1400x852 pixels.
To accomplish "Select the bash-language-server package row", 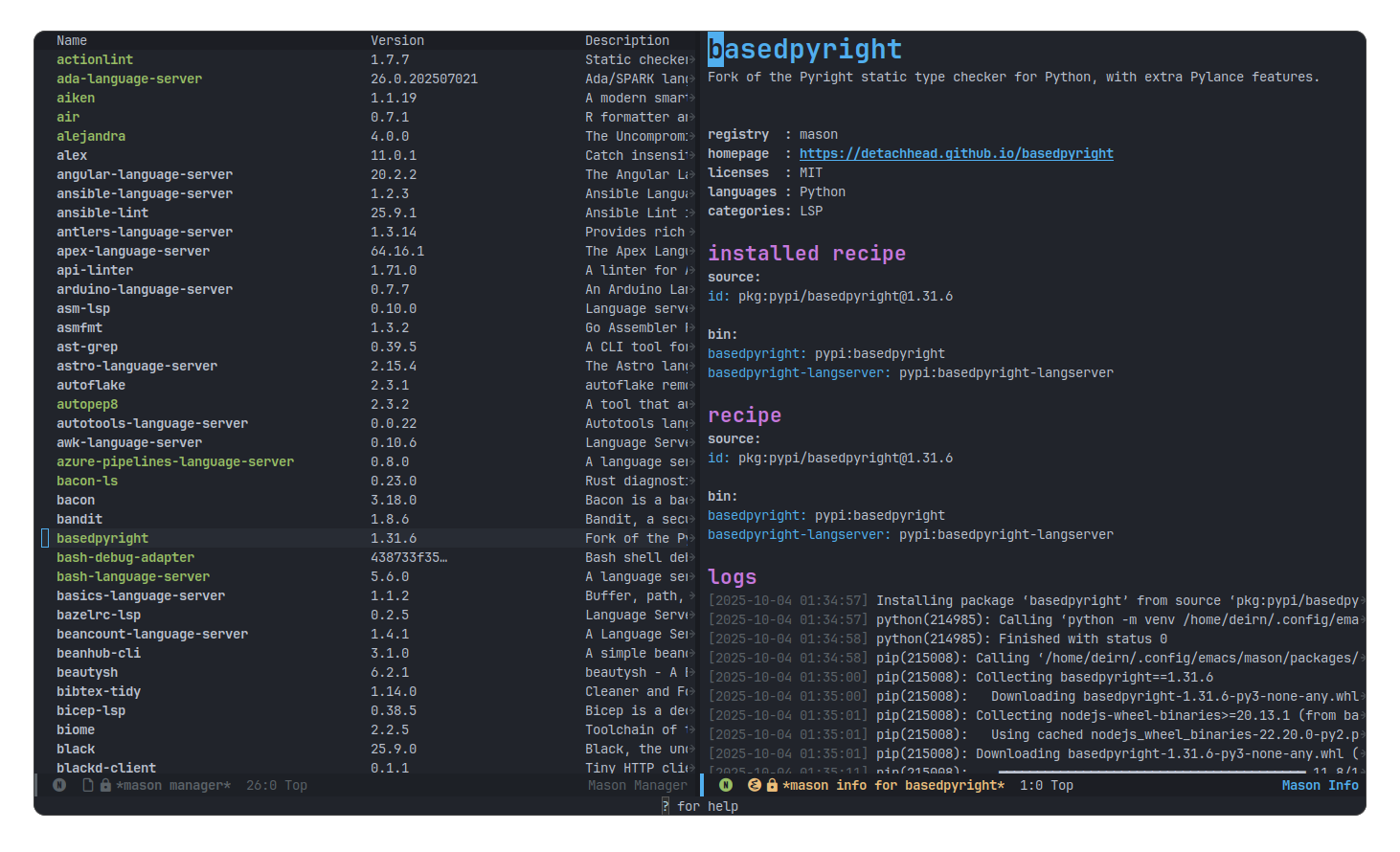I will (368, 576).
